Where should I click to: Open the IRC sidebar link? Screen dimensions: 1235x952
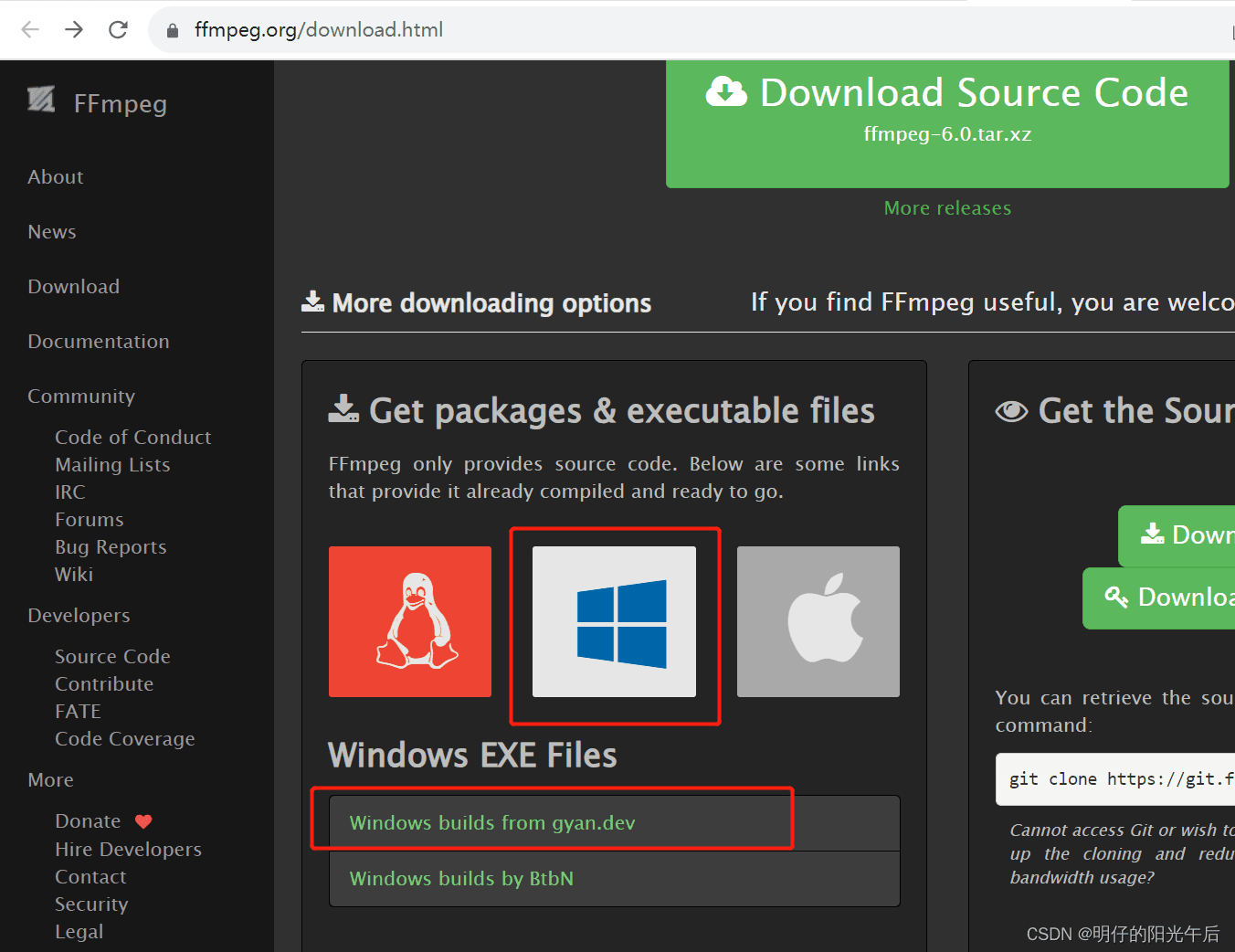coord(70,492)
